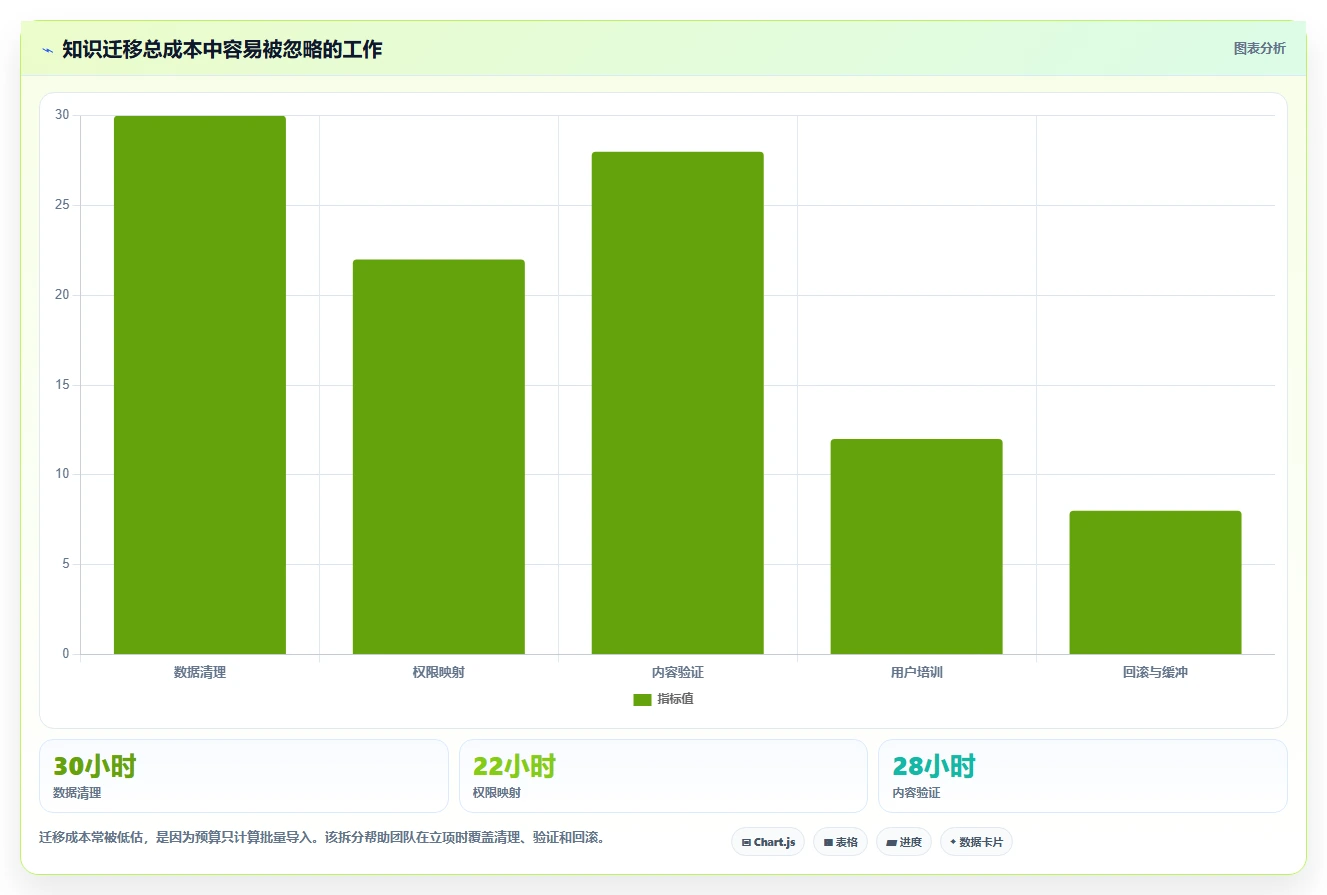Screen dimensions: 1327x895
Task: Select the 数据清理 bar in chart
Action: coord(200,385)
